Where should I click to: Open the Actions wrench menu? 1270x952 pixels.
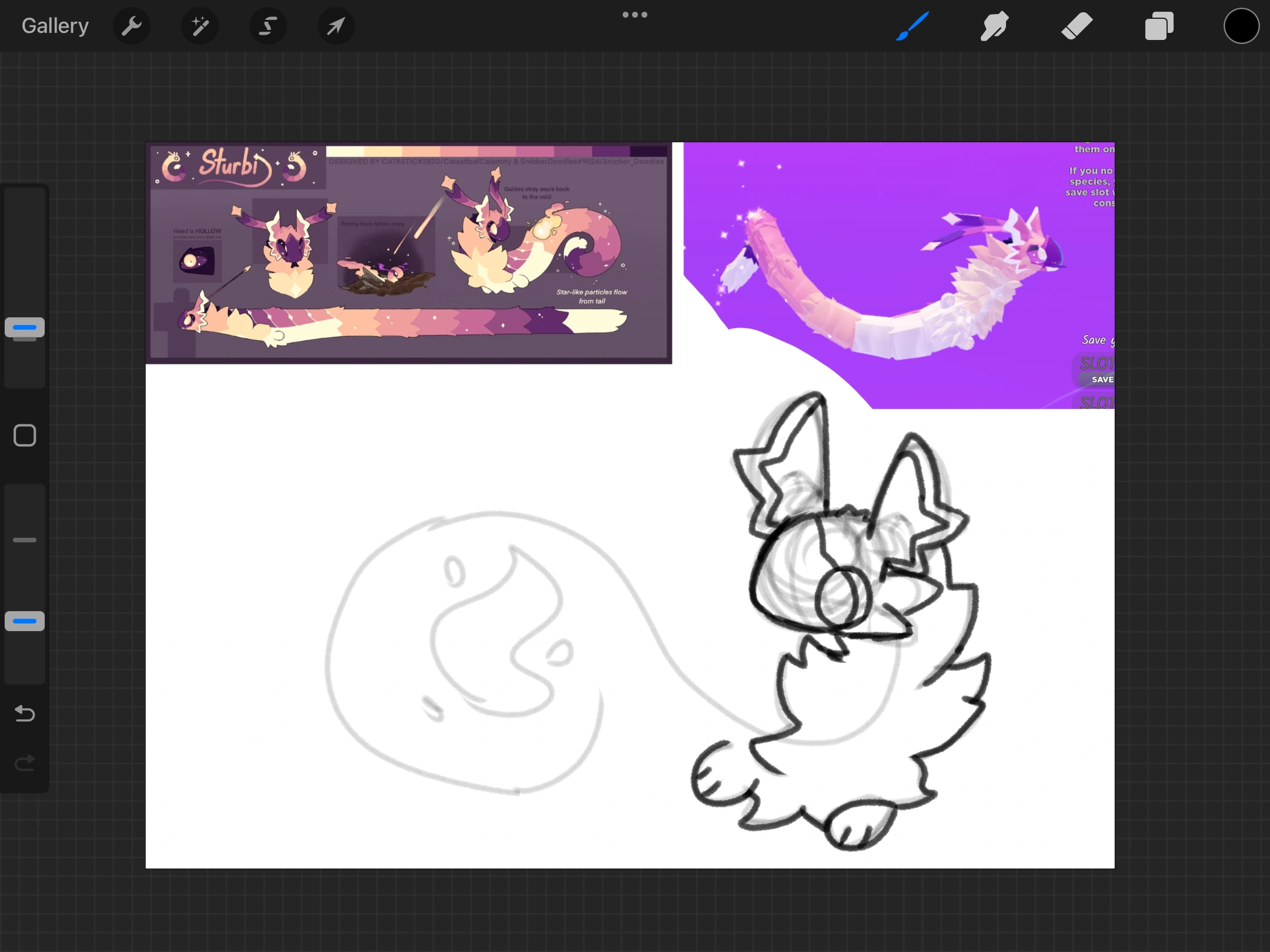(132, 25)
